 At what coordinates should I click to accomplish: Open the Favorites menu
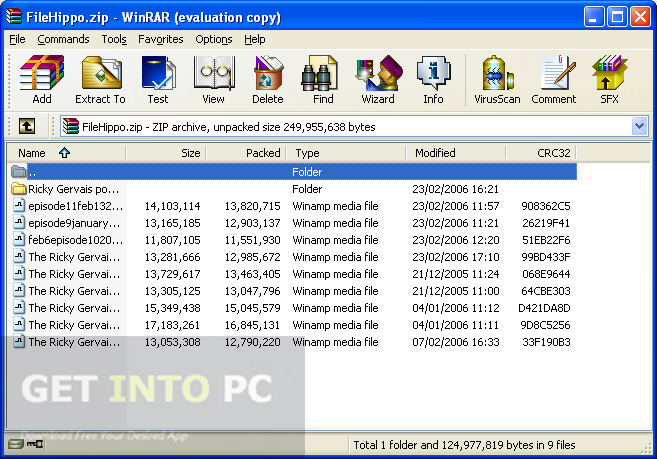[161, 39]
